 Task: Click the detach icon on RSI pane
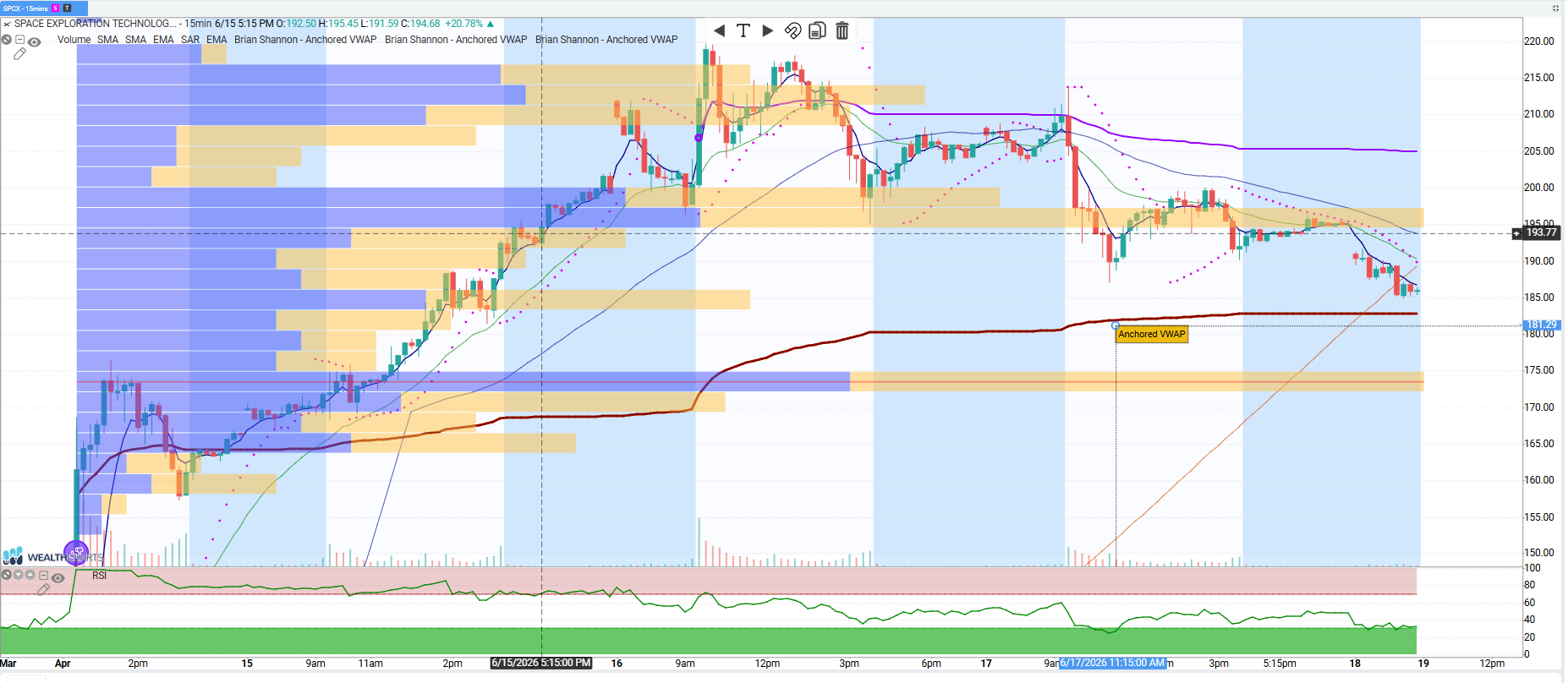click(7, 575)
